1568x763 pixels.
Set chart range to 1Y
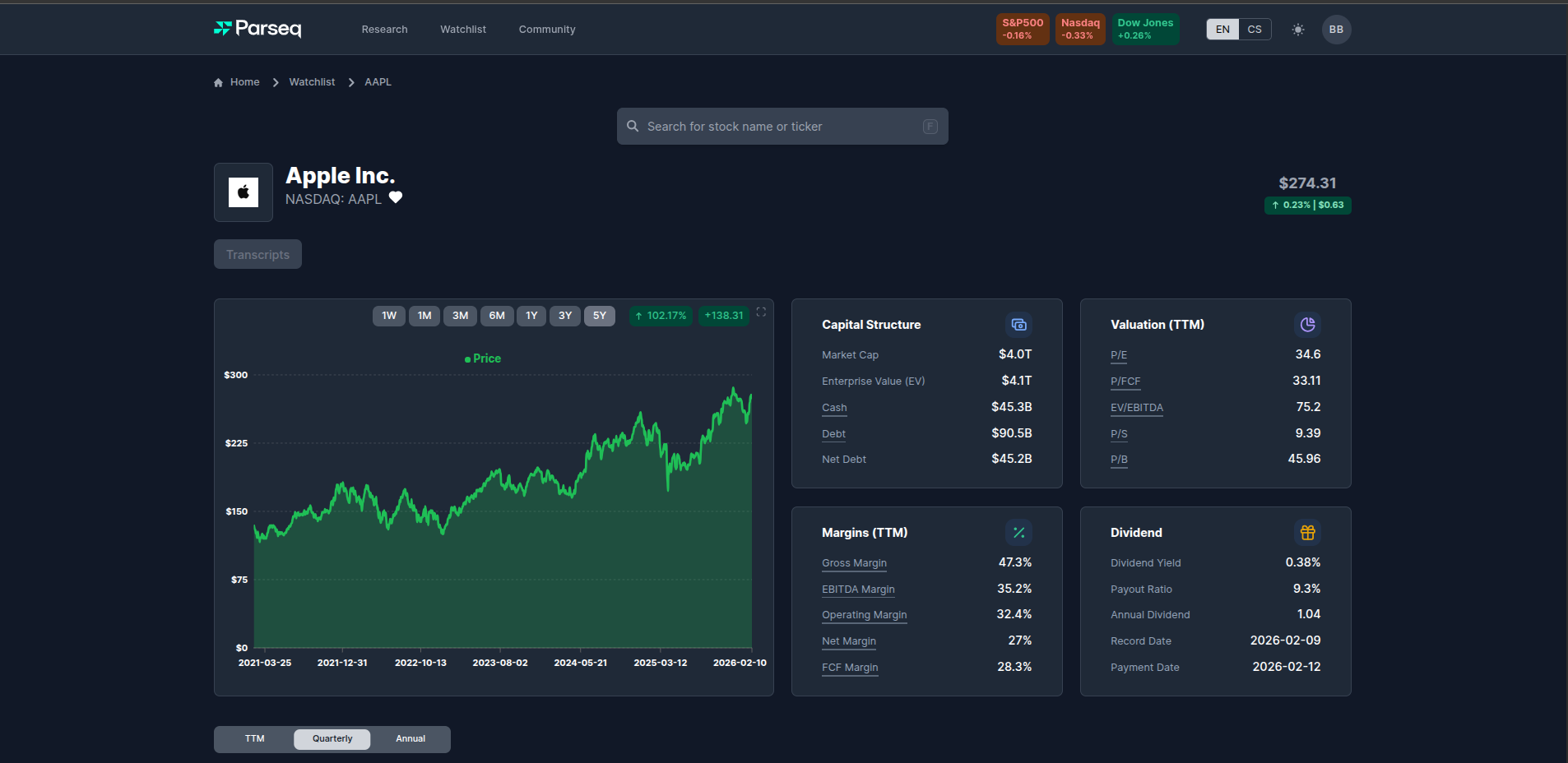pos(531,316)
